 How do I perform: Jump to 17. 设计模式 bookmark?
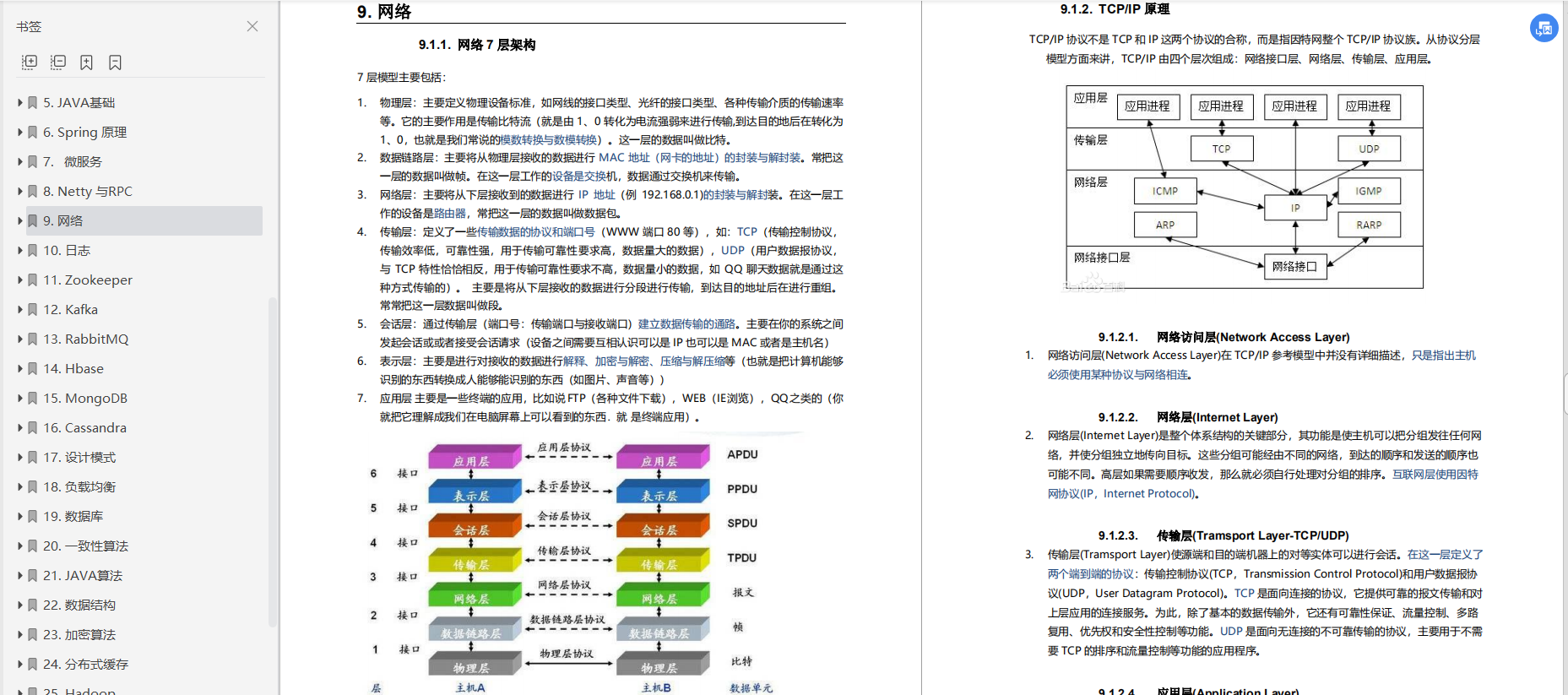[x=79, y=457]
